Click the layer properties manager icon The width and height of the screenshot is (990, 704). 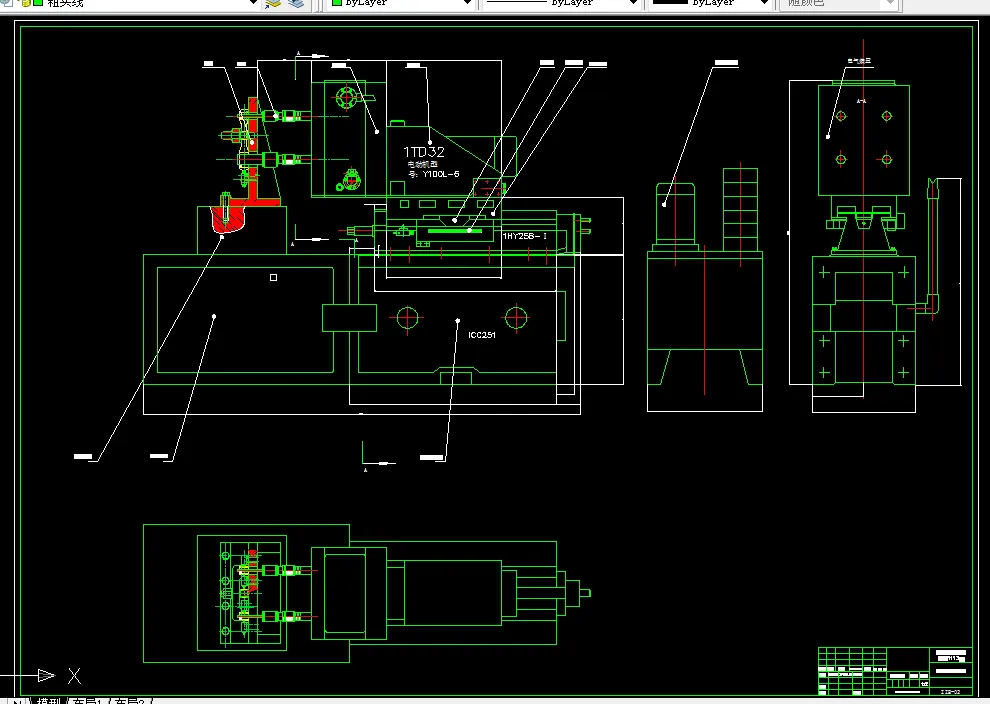pyautogui.click(x=273, y=3)
